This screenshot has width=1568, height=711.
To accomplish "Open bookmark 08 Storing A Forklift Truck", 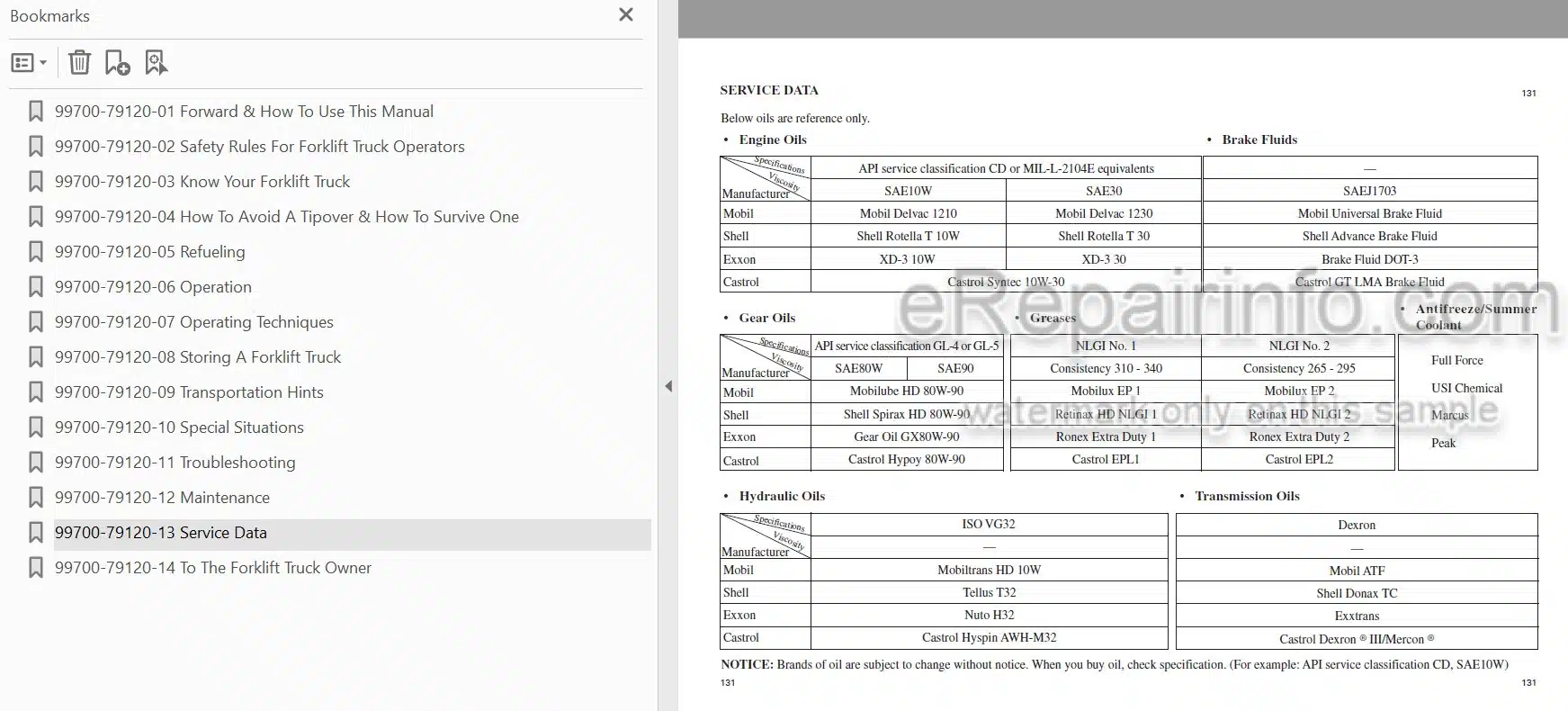I will 198,357.
